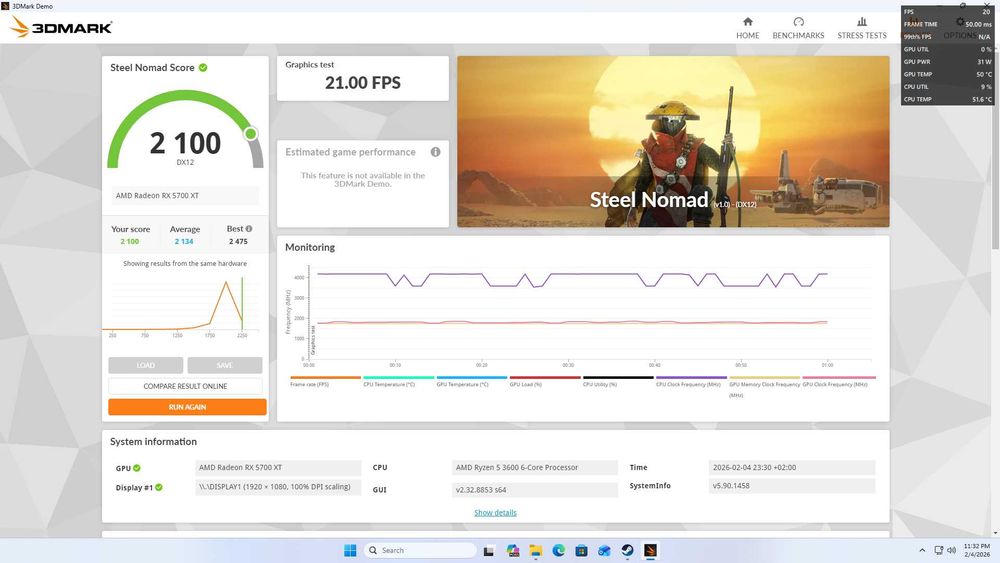Open the Copilot icon on the taskbar
1000x563 pixels.
(x=512, y=550)
